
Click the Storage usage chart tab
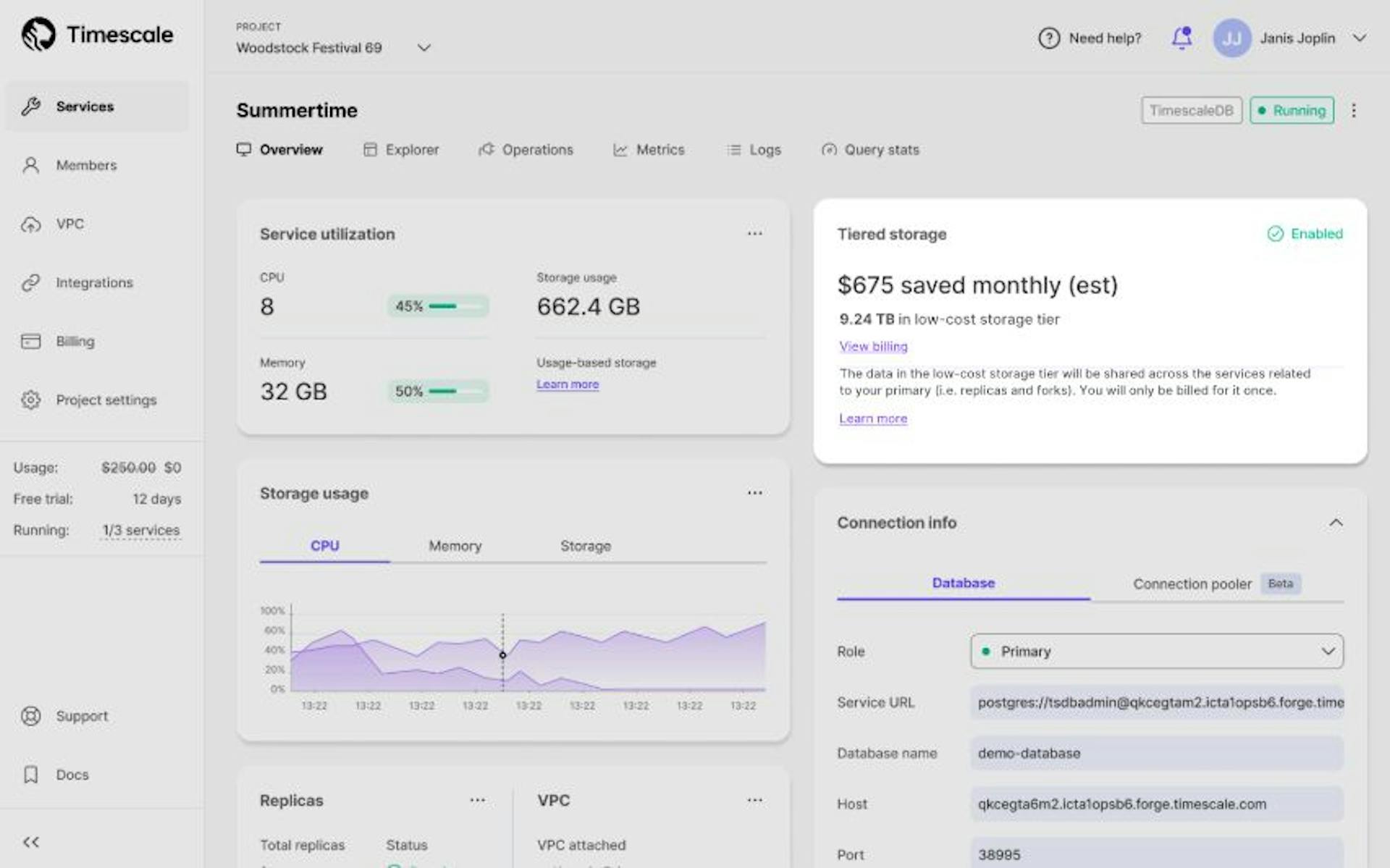point(584,546)
